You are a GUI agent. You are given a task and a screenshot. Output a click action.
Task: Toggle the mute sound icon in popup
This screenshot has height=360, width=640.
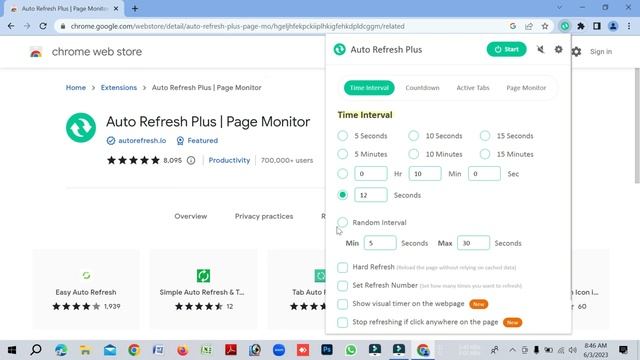pyautogui.click(x=540, y=49)
